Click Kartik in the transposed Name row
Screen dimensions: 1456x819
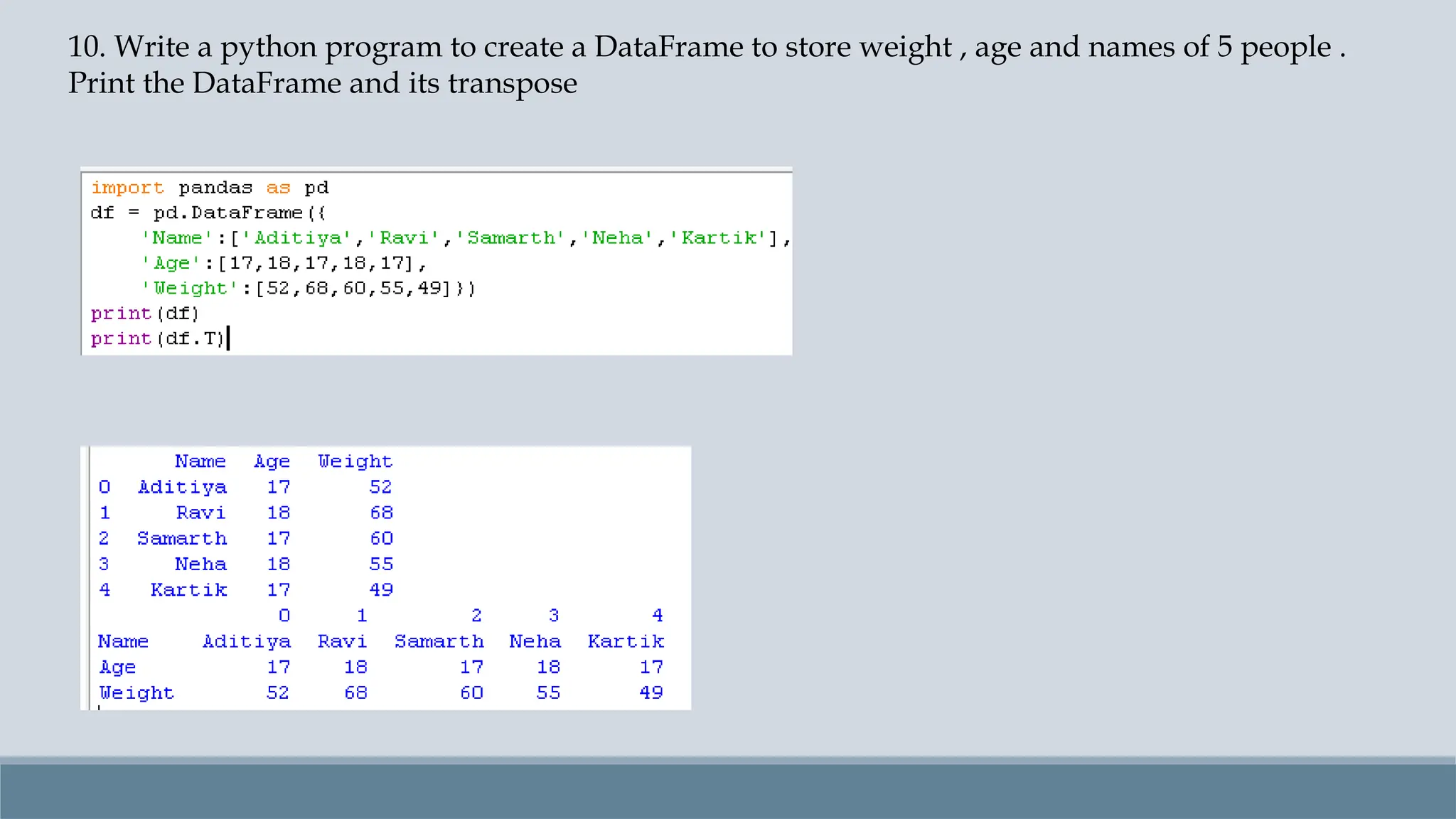(626, 642)
